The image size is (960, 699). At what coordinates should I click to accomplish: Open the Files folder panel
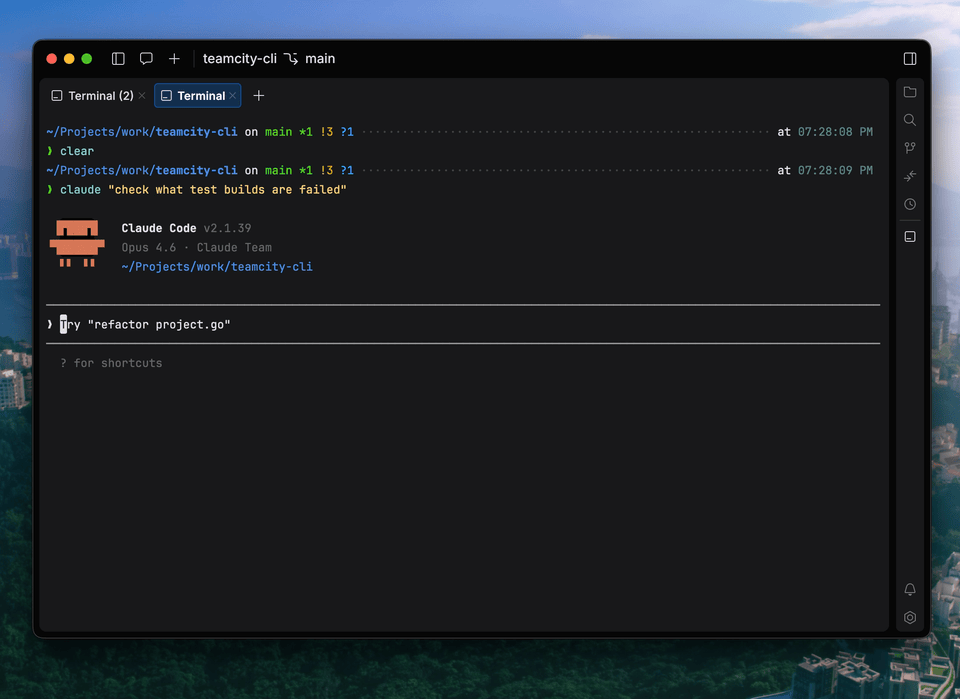tap(910, 92)
